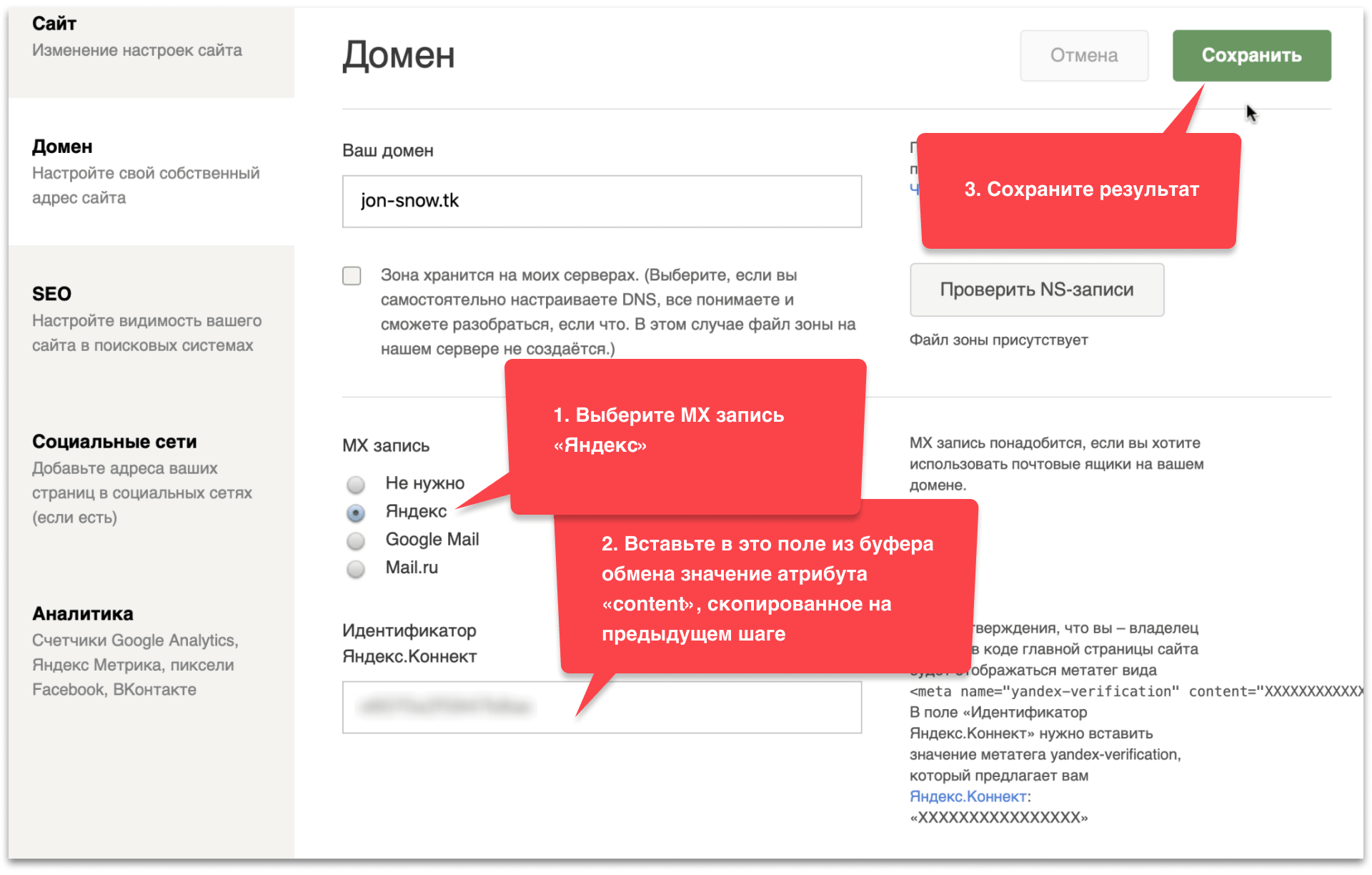Follow the blue Яндекс.Коннект link
The image size is (1372, 875).
pyautogui.click(x=968, y=796)
